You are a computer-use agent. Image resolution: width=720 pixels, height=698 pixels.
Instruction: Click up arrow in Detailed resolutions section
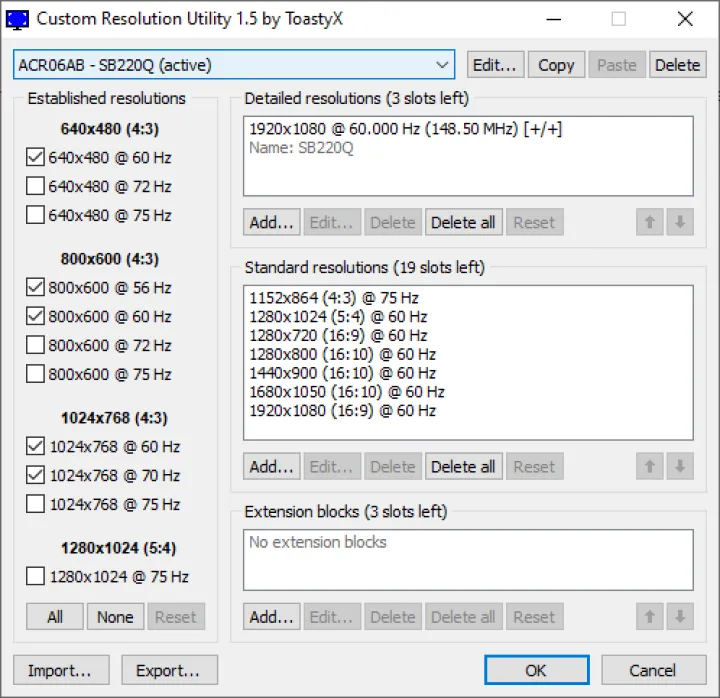pos(650,222)
